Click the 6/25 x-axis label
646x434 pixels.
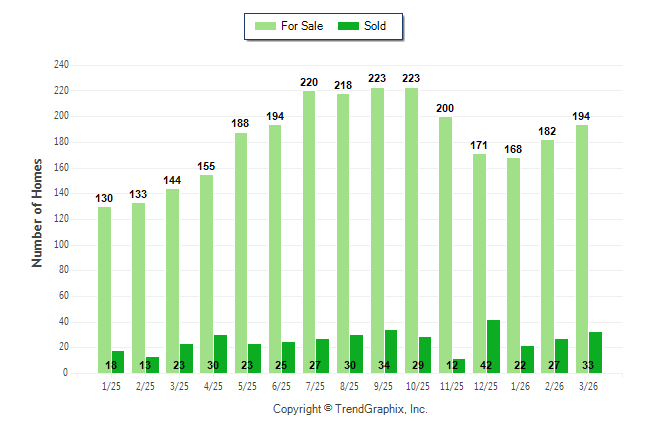[282, 385]
